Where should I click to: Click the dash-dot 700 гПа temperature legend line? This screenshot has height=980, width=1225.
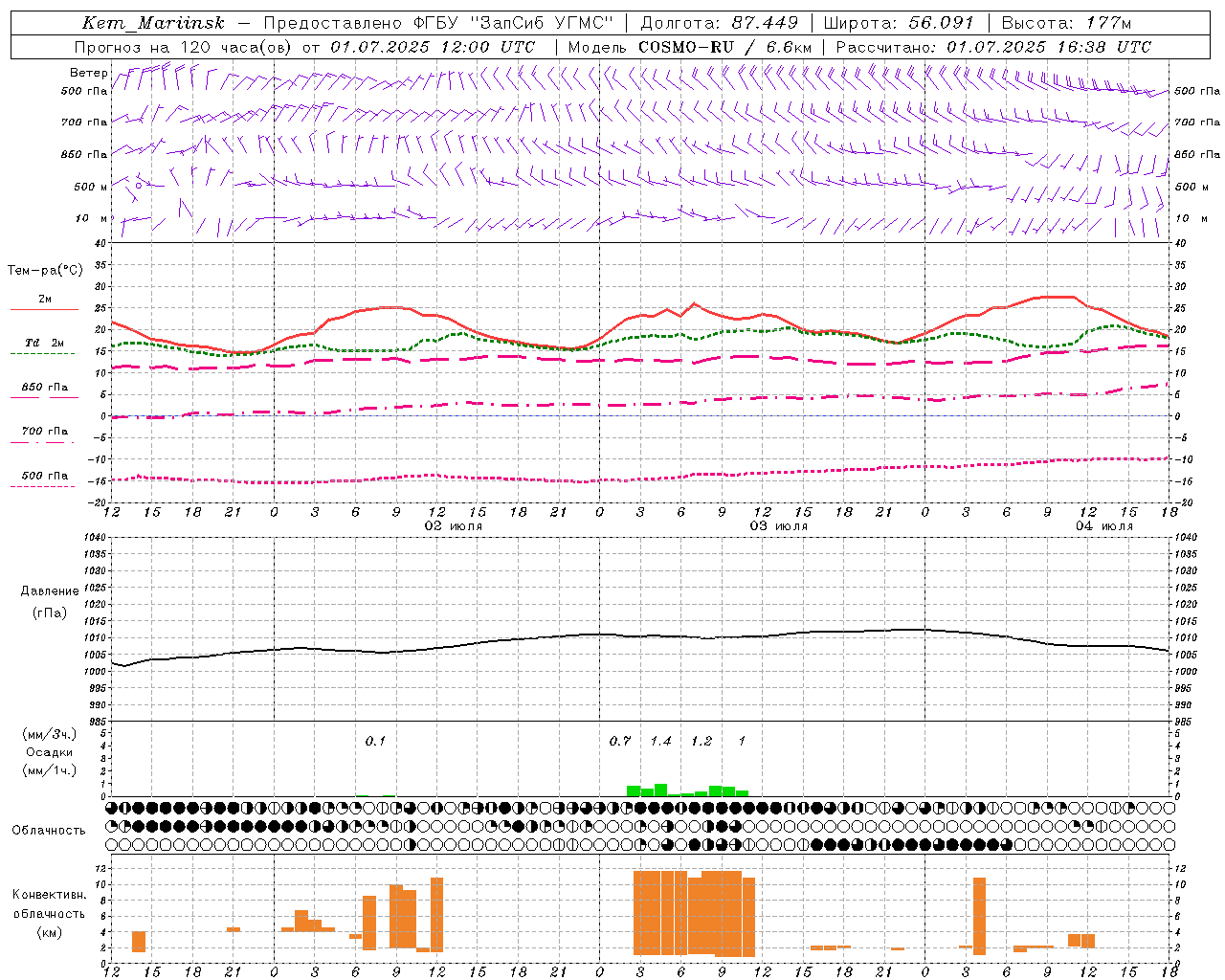42,442
